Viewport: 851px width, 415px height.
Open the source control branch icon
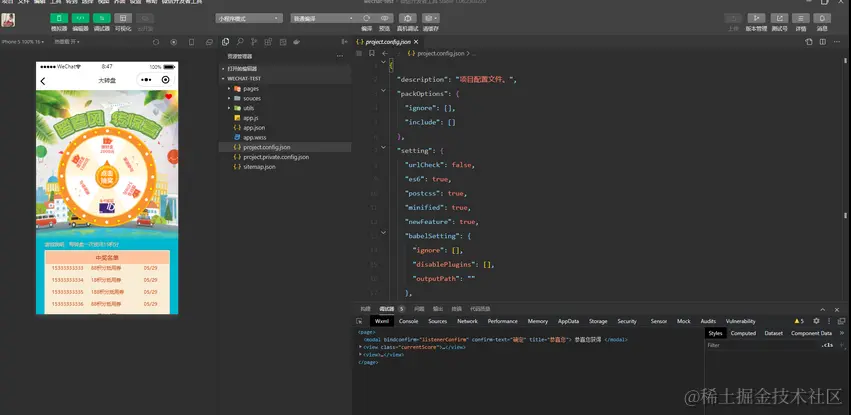pyautogui.click(x=254, y=42)
